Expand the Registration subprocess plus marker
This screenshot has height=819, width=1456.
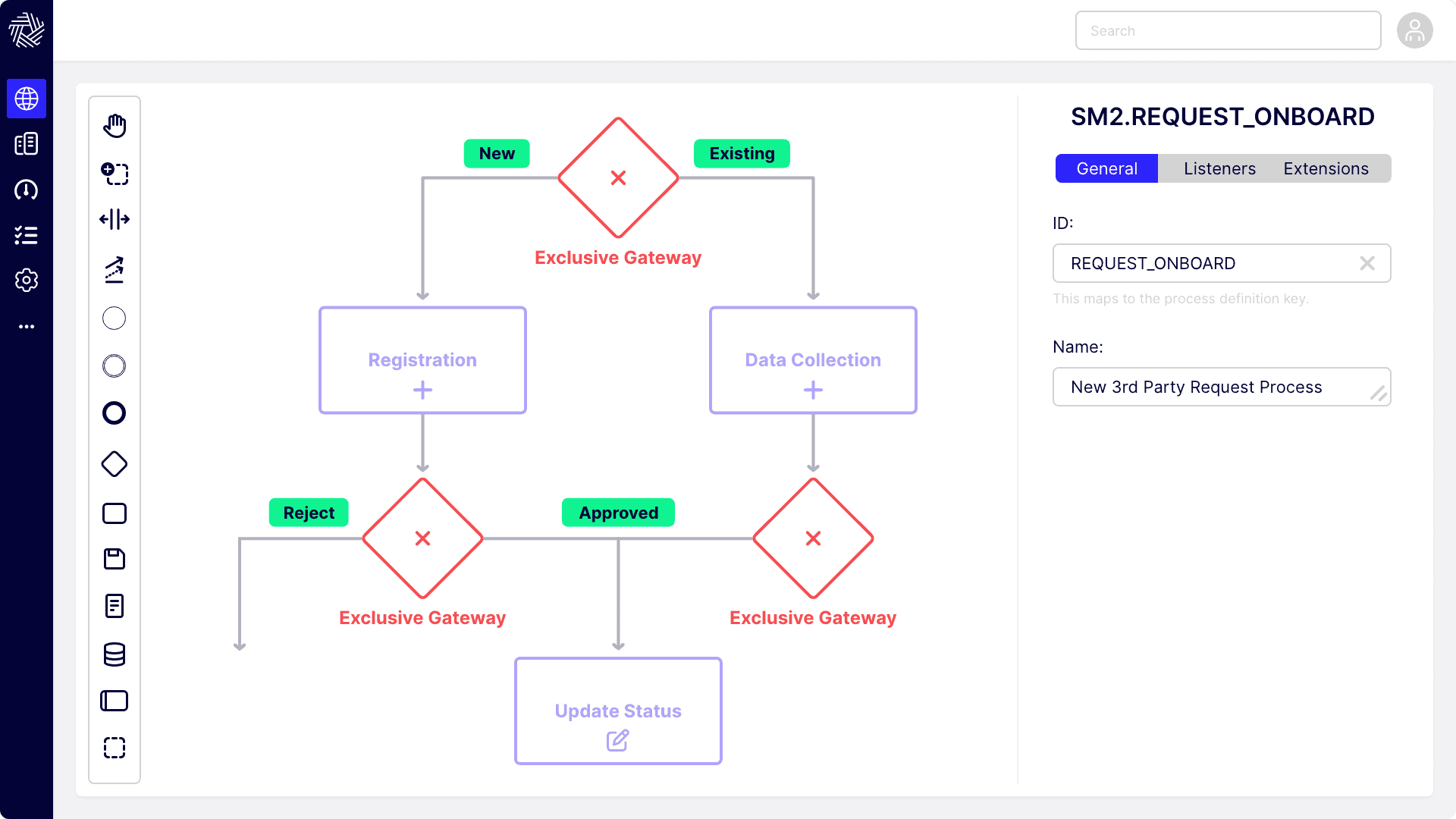click(x=422, y=391)
